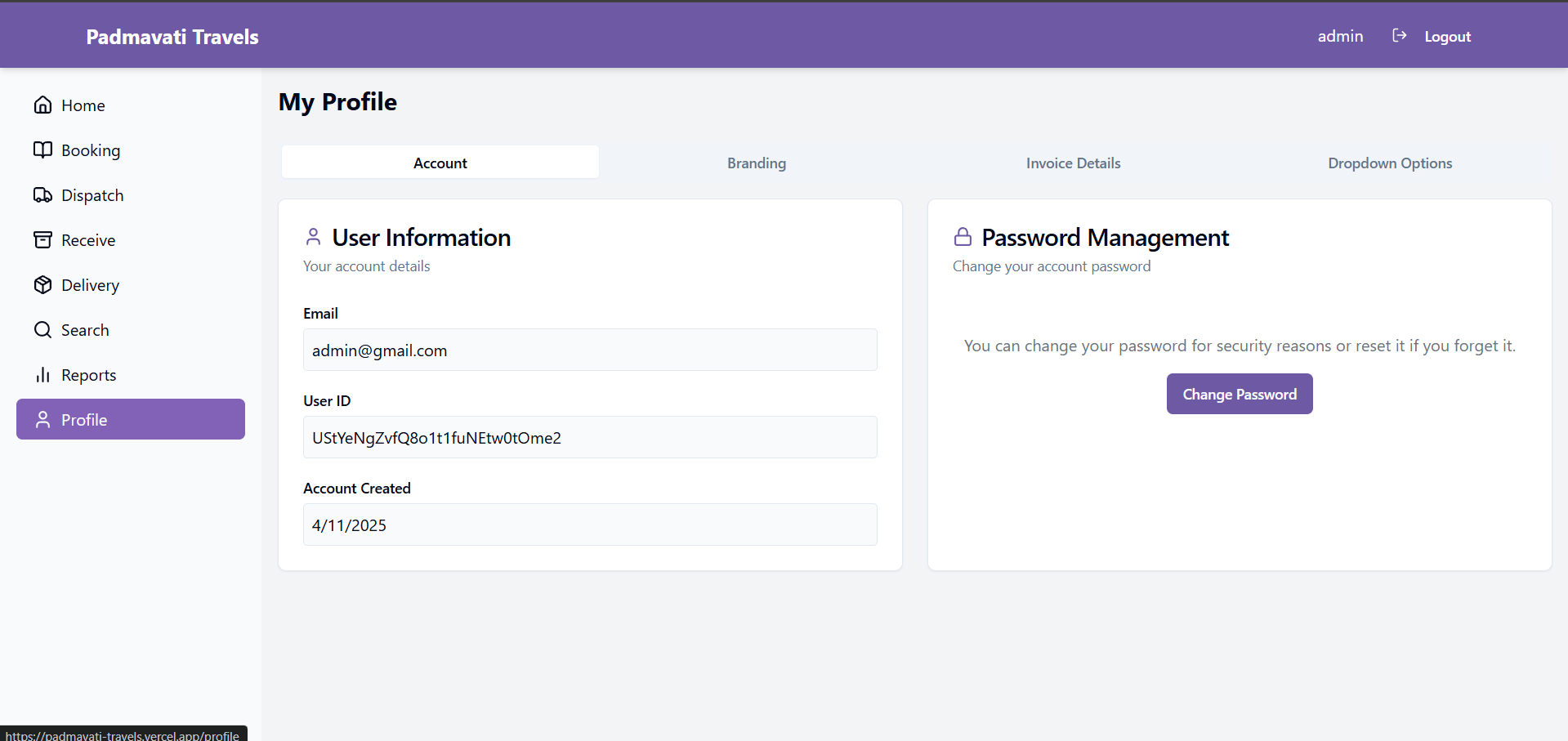This screenshot has height=741, width=1568.
Task: Click the Search magnifier icon in sidebar
Action: (x=42, y=330)
